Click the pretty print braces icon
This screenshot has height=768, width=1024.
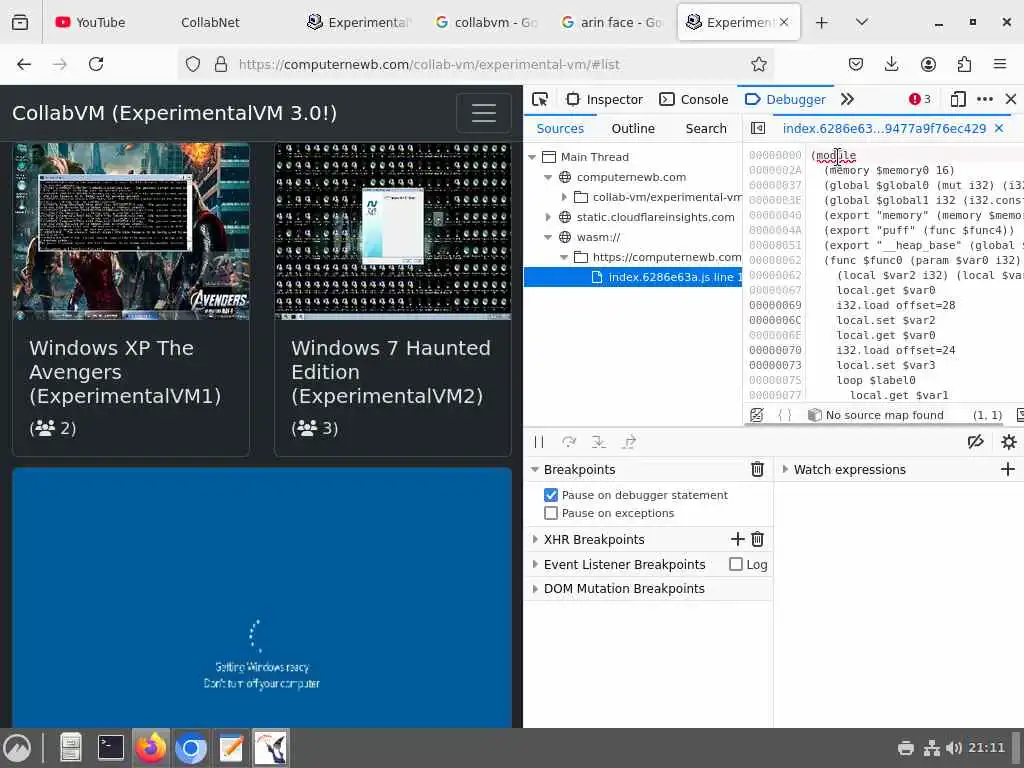tap(784, 415)
